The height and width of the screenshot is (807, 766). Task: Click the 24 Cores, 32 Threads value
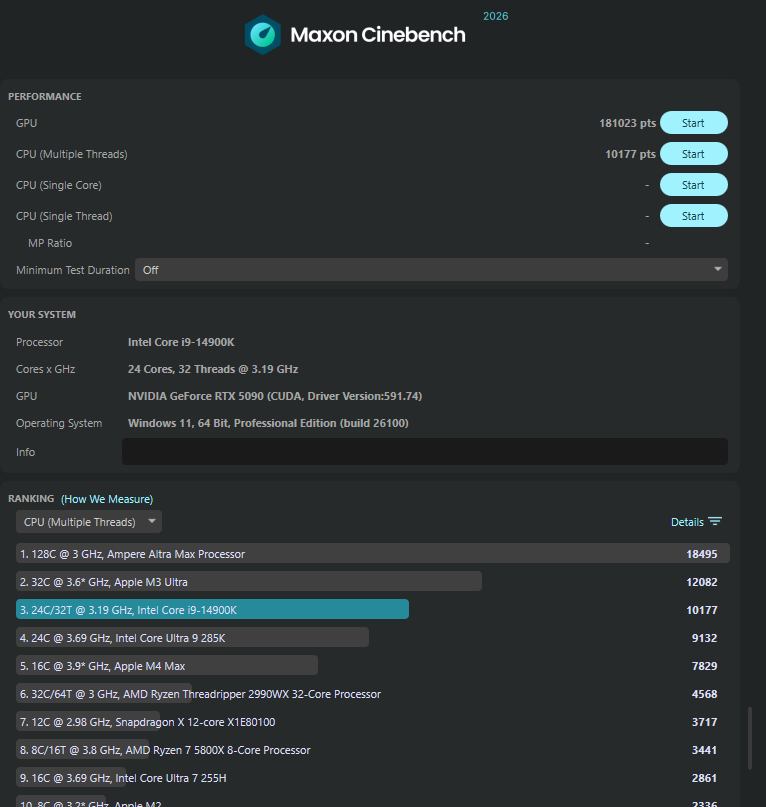213,369
